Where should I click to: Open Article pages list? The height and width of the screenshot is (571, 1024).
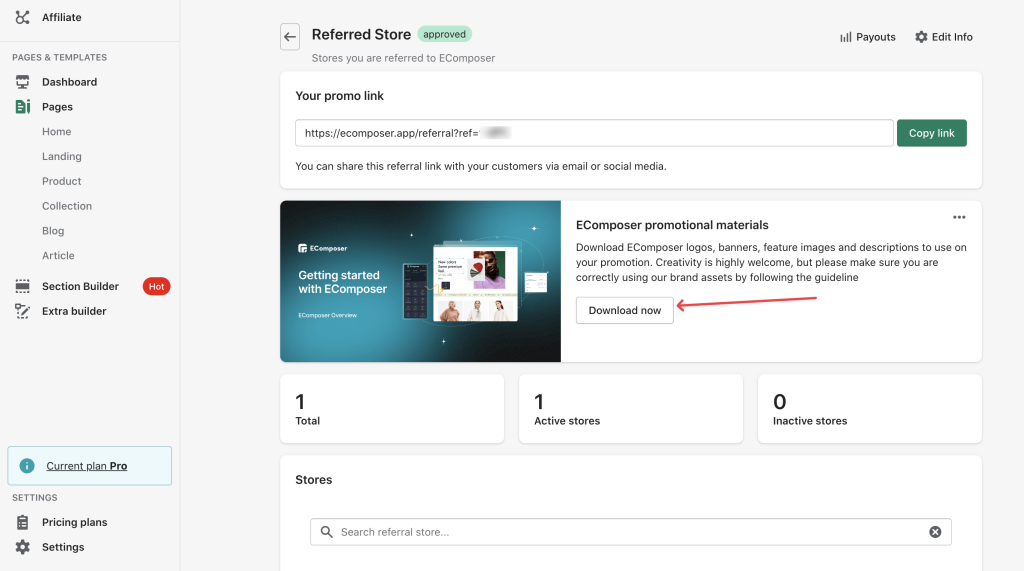click(x=58, y=255)
